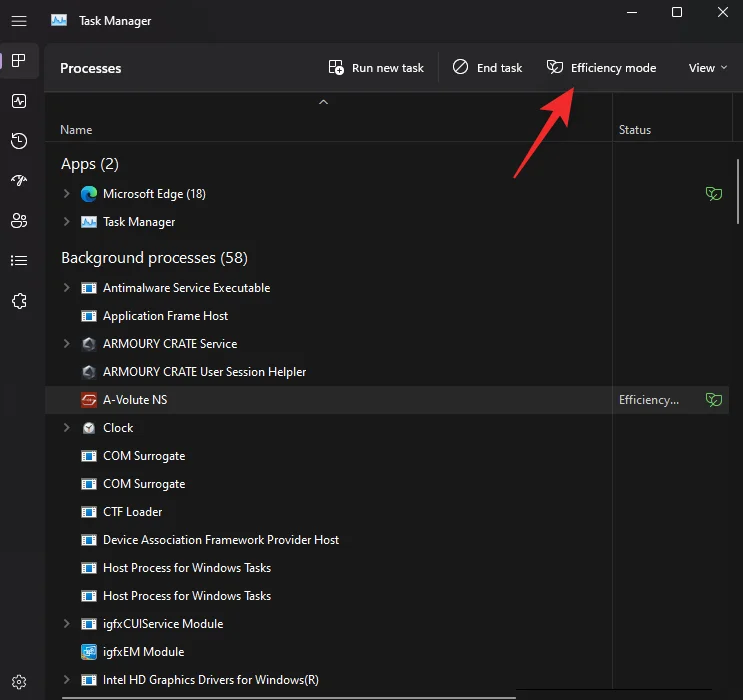This screenshot has height=700, width=743.
Task: Click the igfxEM Module icon
Action: 89,652
